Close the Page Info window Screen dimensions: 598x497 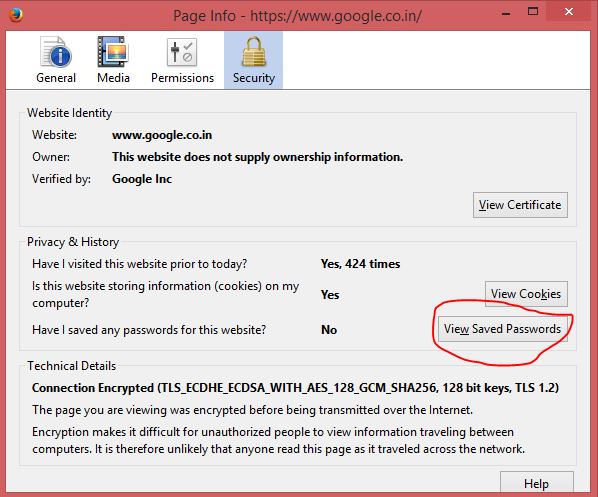click(569, 12)
